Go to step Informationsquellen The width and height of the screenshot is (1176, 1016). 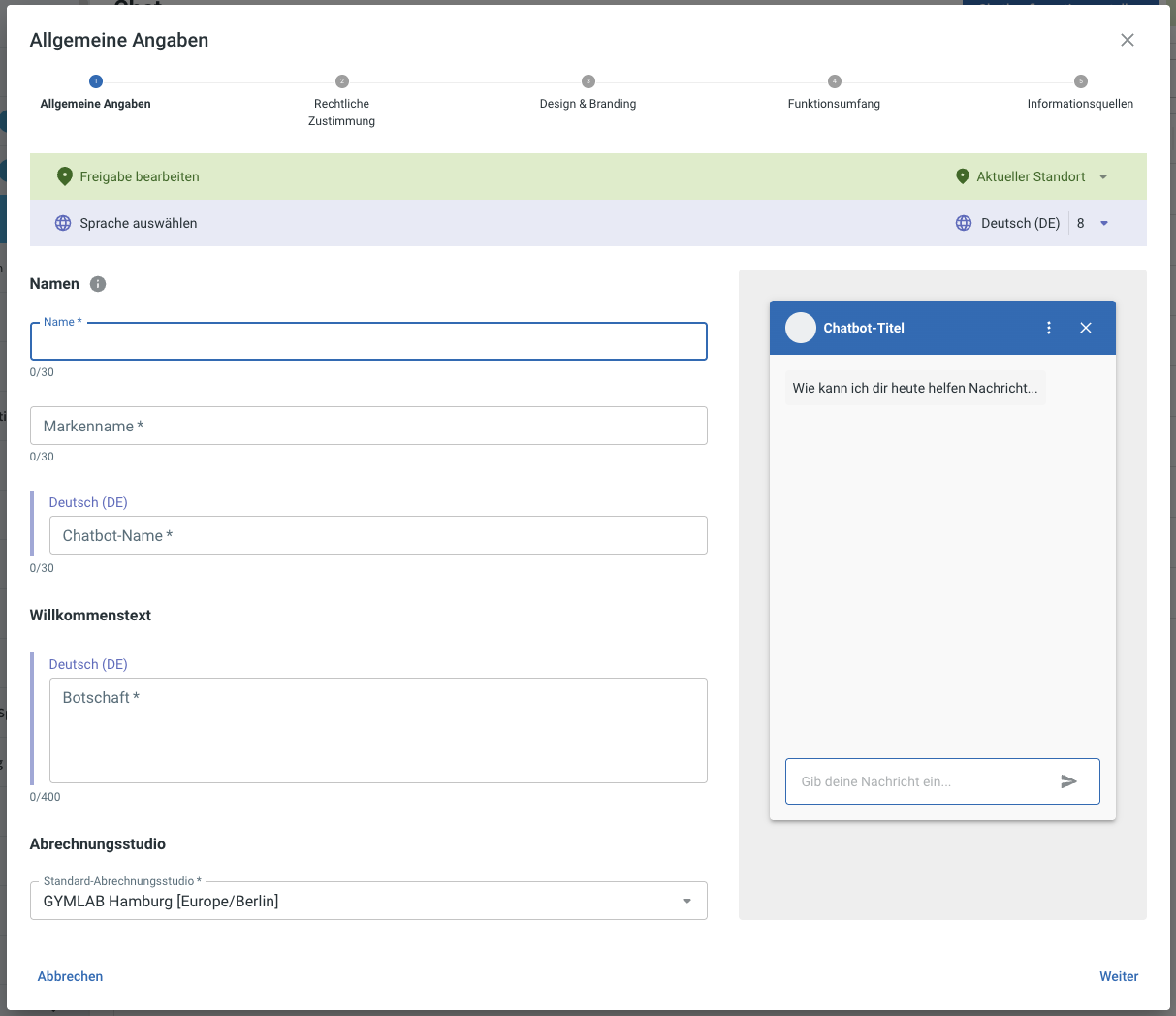pos(1080,94)
